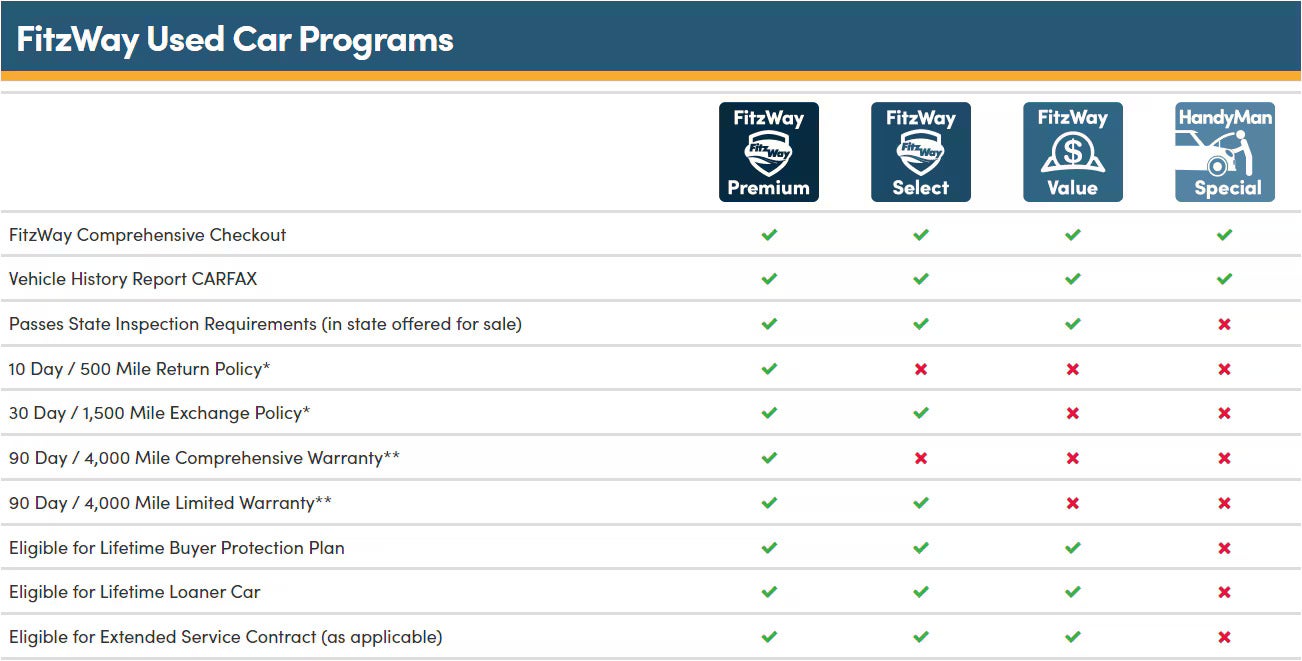
Task: Click the 30 Day Exchange Policy row label
Action: [x=160, y=413]
